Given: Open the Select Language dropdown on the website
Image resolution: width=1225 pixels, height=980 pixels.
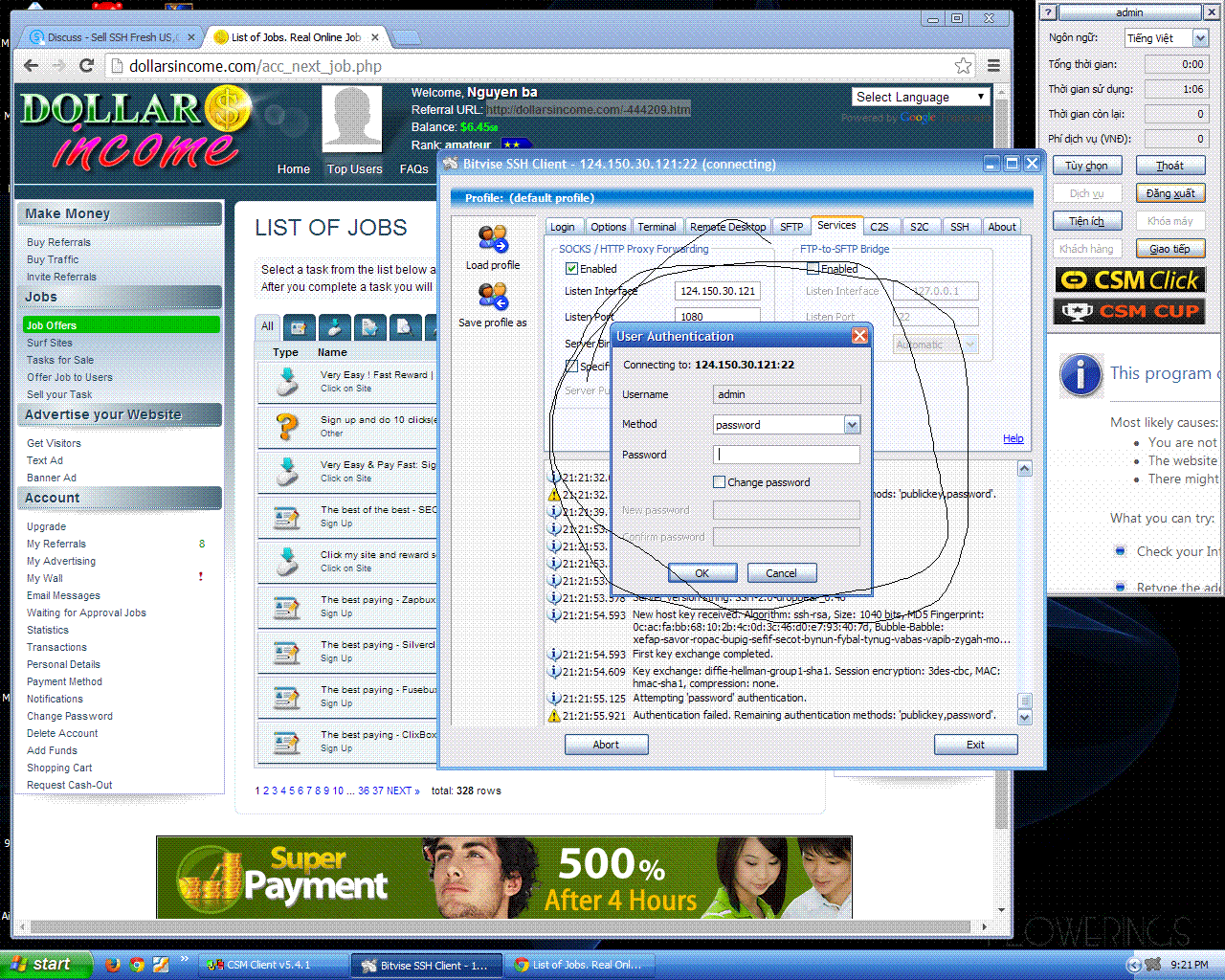Looking at the screenshot, I should [x=920, y=97].
